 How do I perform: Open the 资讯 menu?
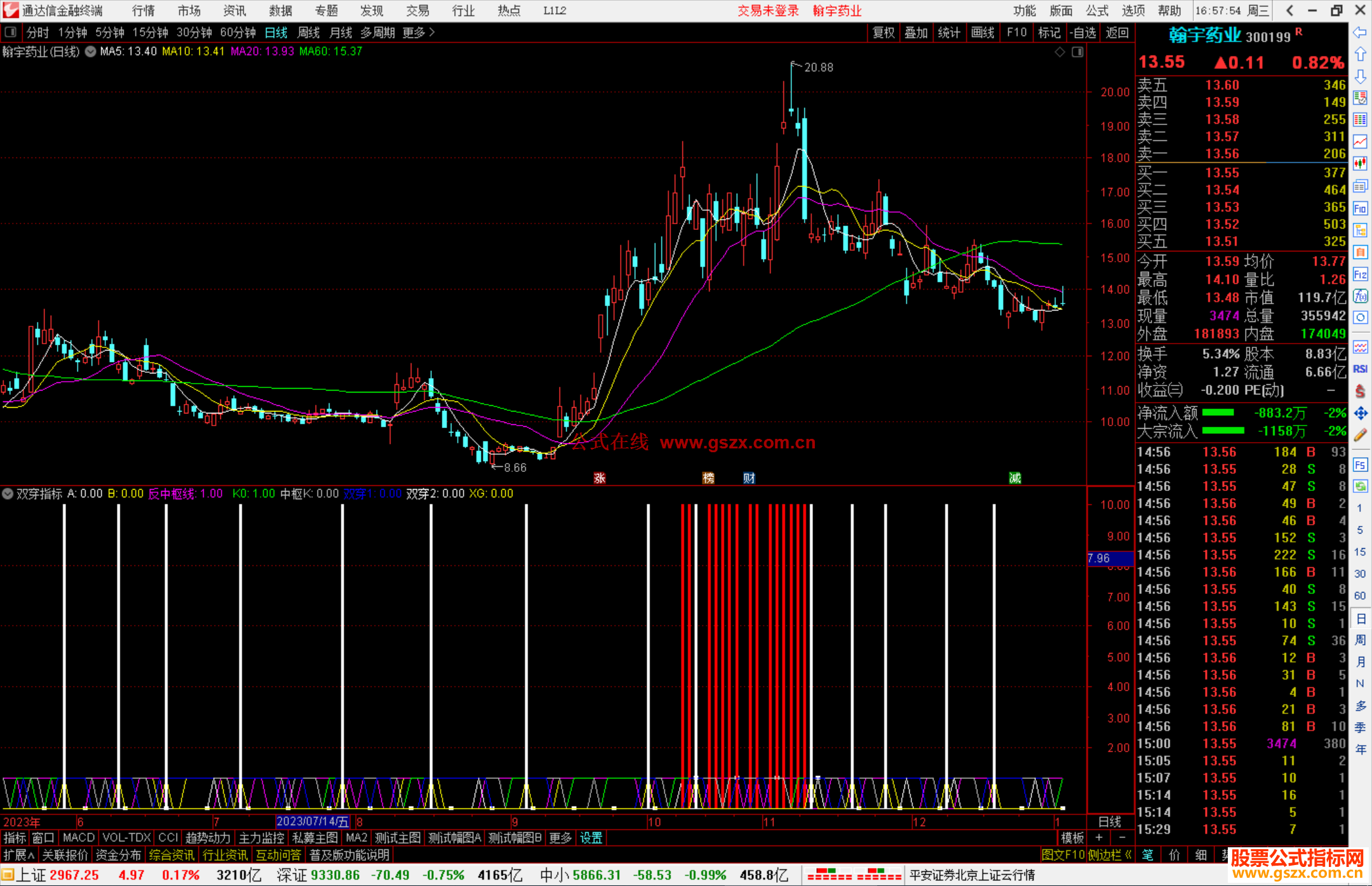tap(234, 10)
